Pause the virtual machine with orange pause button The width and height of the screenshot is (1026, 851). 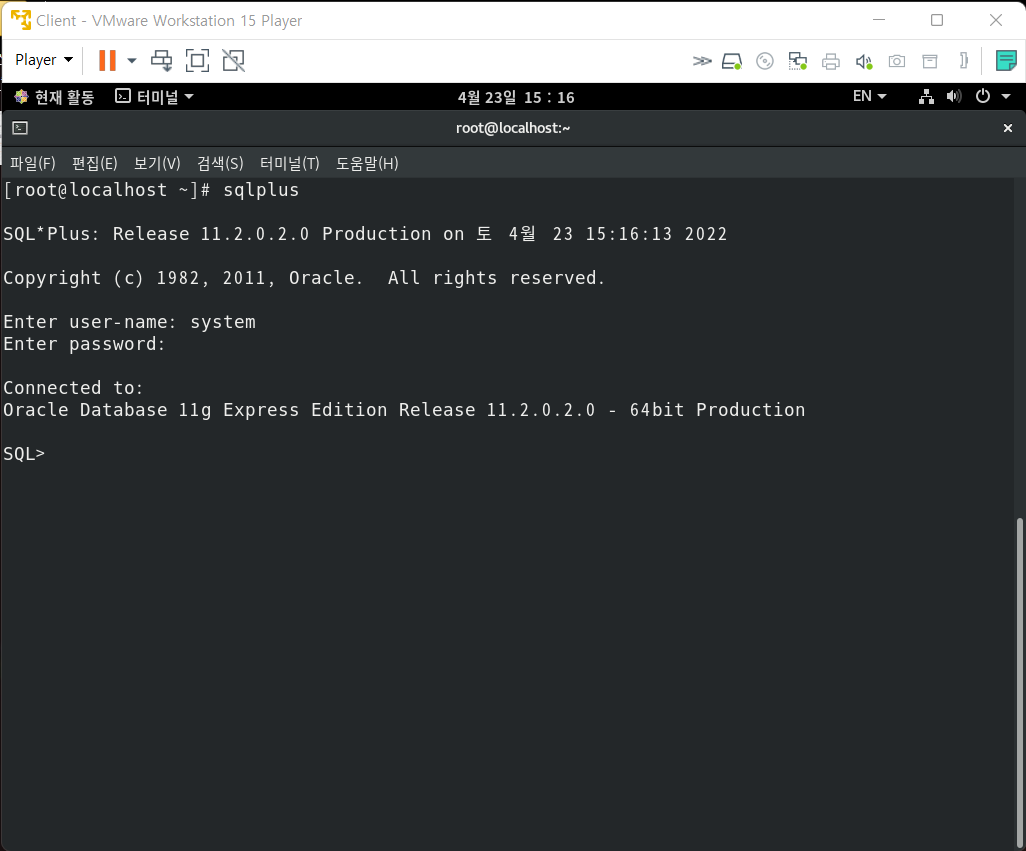107,60
